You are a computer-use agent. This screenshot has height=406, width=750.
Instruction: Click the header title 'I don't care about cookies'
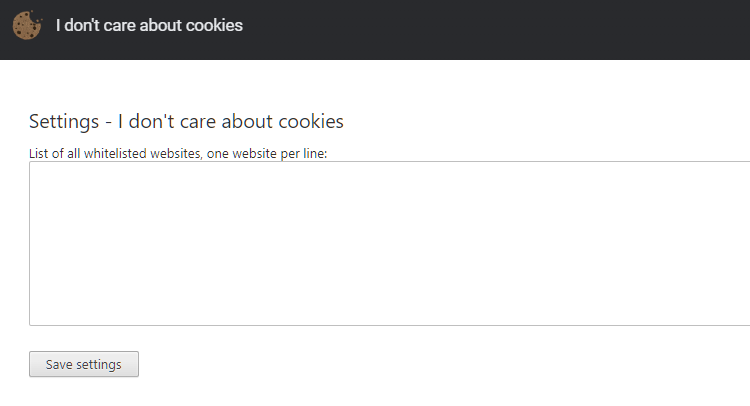click(x=149, y=25)
